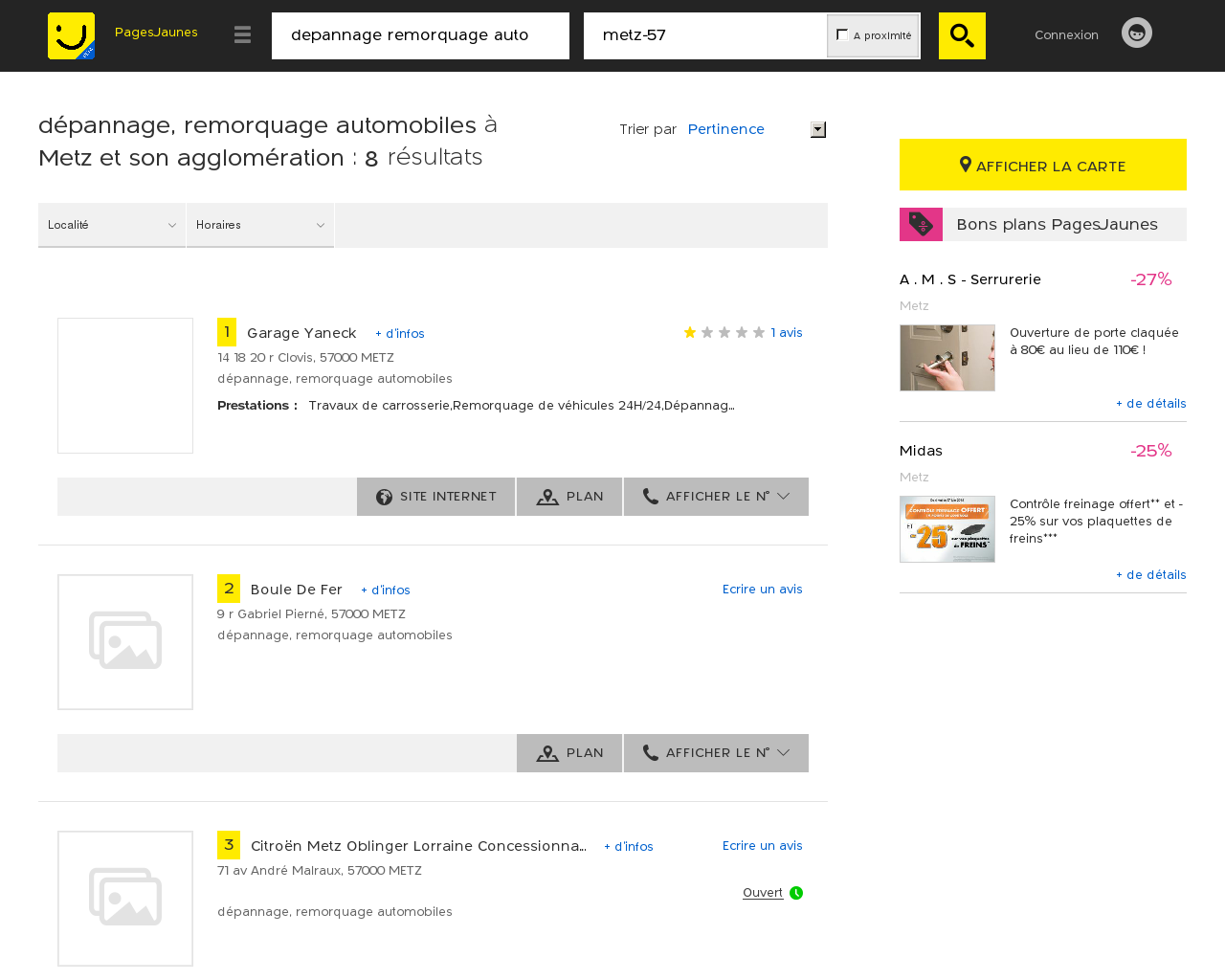The width and height of the screenshot is (1225, 980).
Task: Click Ecrire un avis for Citroën Metz
Action: pos(763,846)
